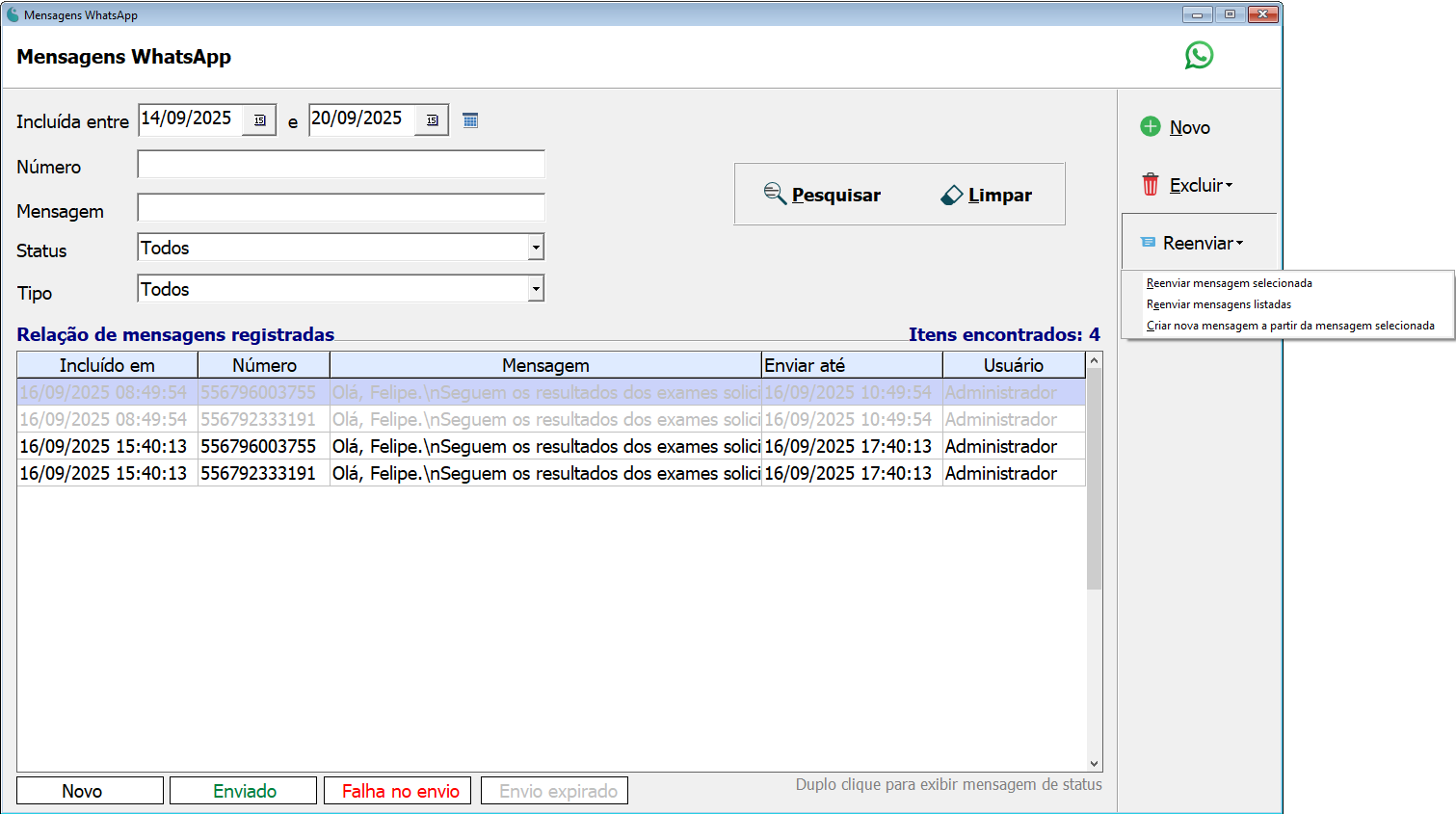Open calendar picker for end date 20/09/2025

point(432,120)
